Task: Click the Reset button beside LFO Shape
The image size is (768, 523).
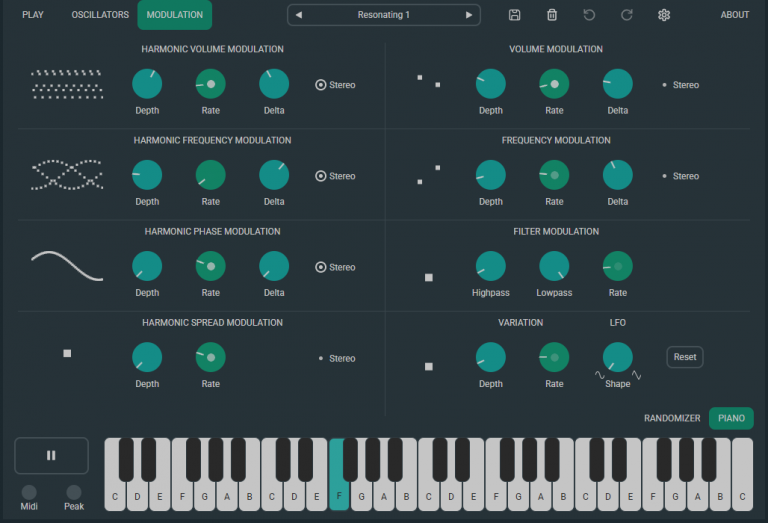Action: tap(685, 357)
